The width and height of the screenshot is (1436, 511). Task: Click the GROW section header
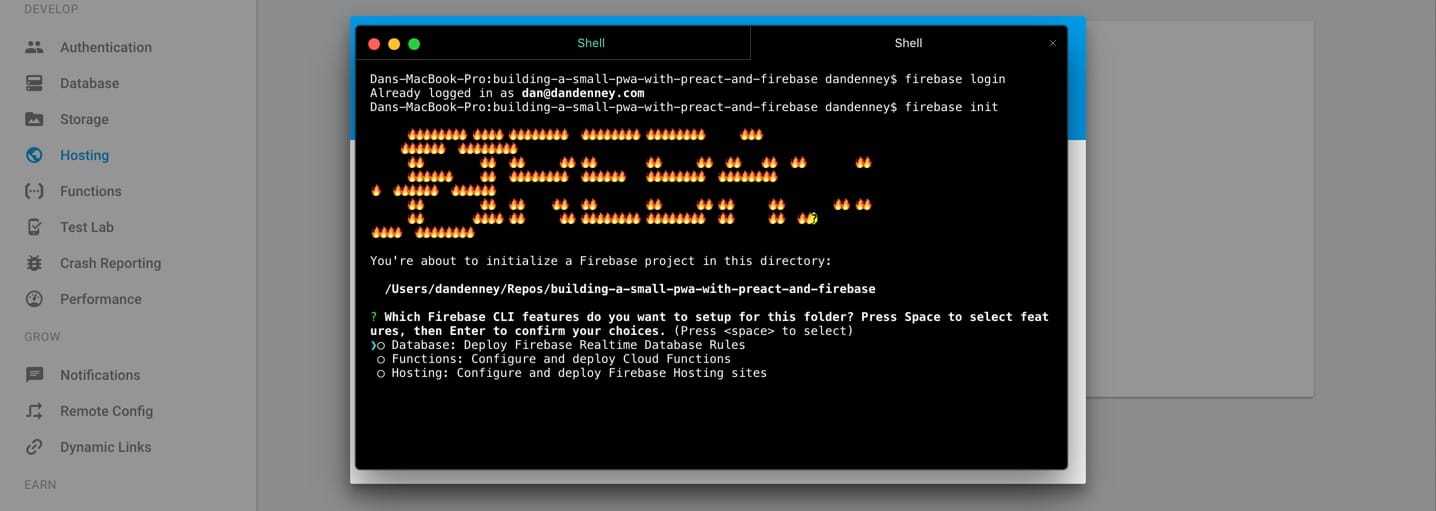click(x=42, y=337)
